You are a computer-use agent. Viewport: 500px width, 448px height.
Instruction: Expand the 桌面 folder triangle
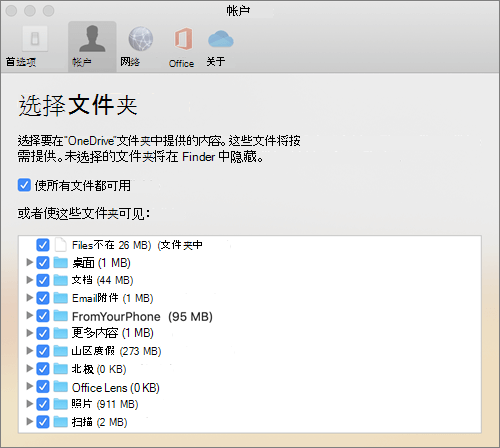29,262
